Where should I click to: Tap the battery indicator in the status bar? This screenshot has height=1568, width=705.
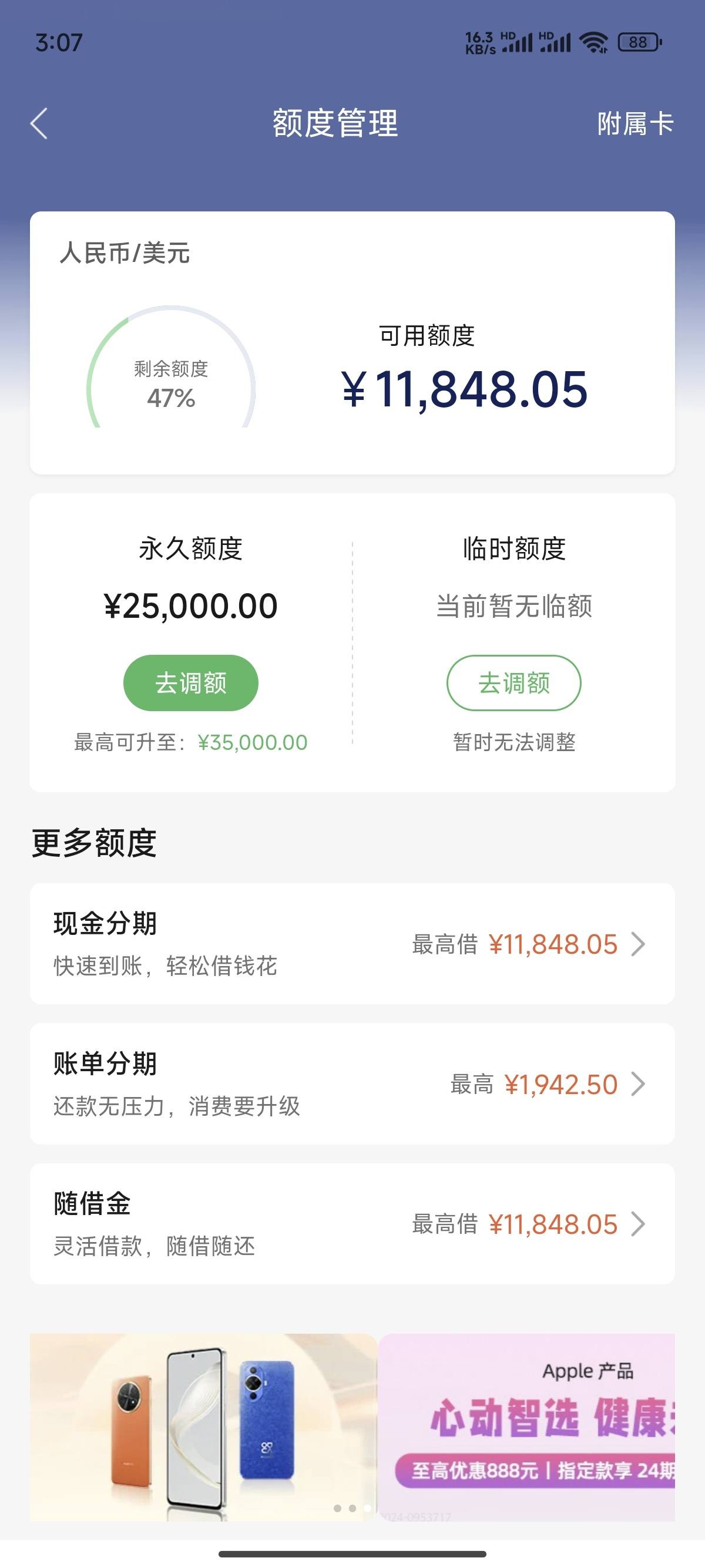640,42
